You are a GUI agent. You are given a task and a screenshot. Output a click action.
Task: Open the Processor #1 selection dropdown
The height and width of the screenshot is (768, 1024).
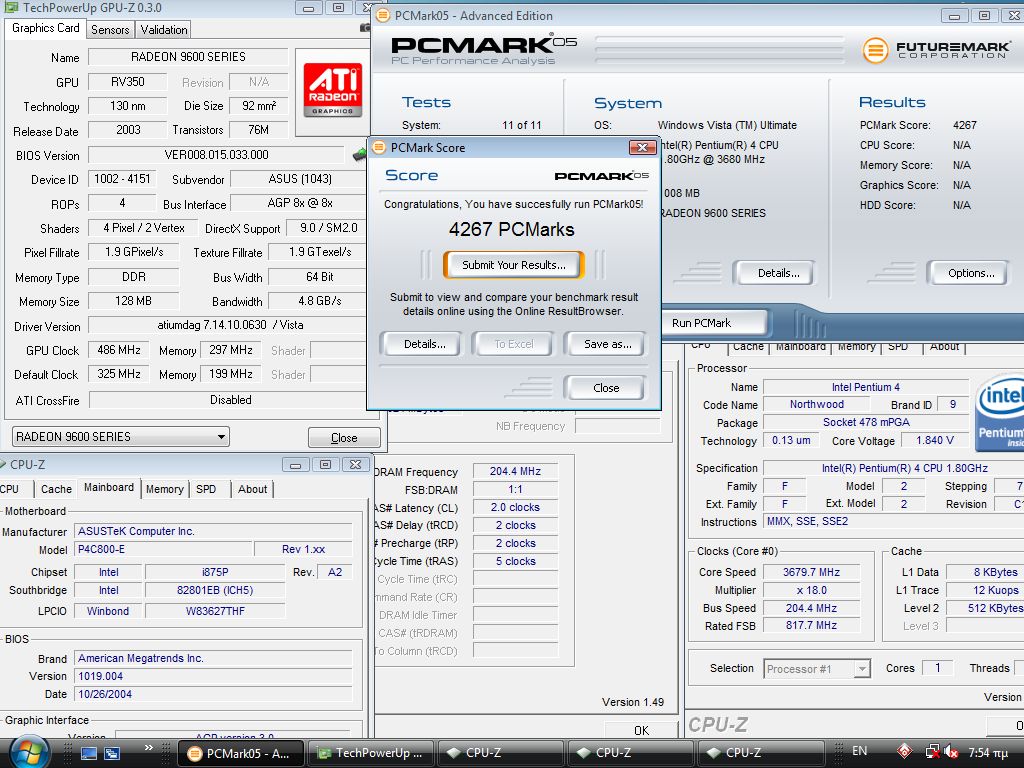(x=816, y=669)
